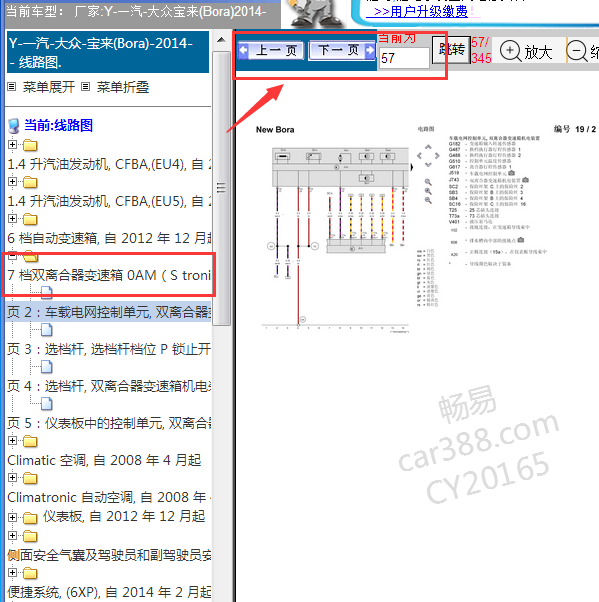Click the 跳转 jump button
Screen dimensions: 599x602
click(451, 50)
